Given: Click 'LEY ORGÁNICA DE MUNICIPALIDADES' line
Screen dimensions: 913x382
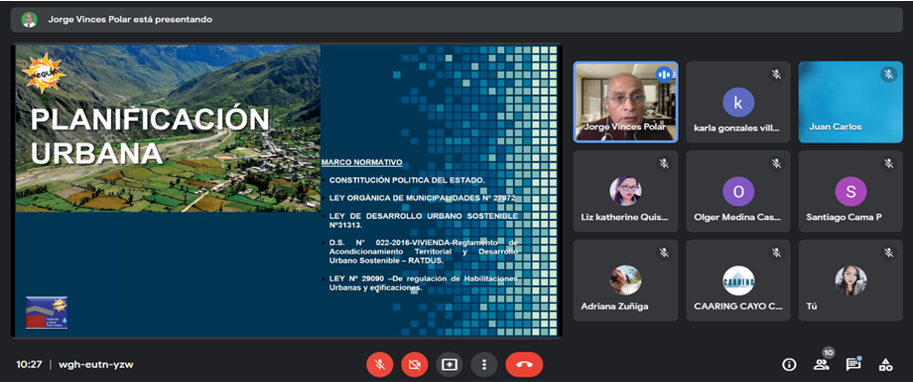Looking at the screenshot, I should pos(423,199).
